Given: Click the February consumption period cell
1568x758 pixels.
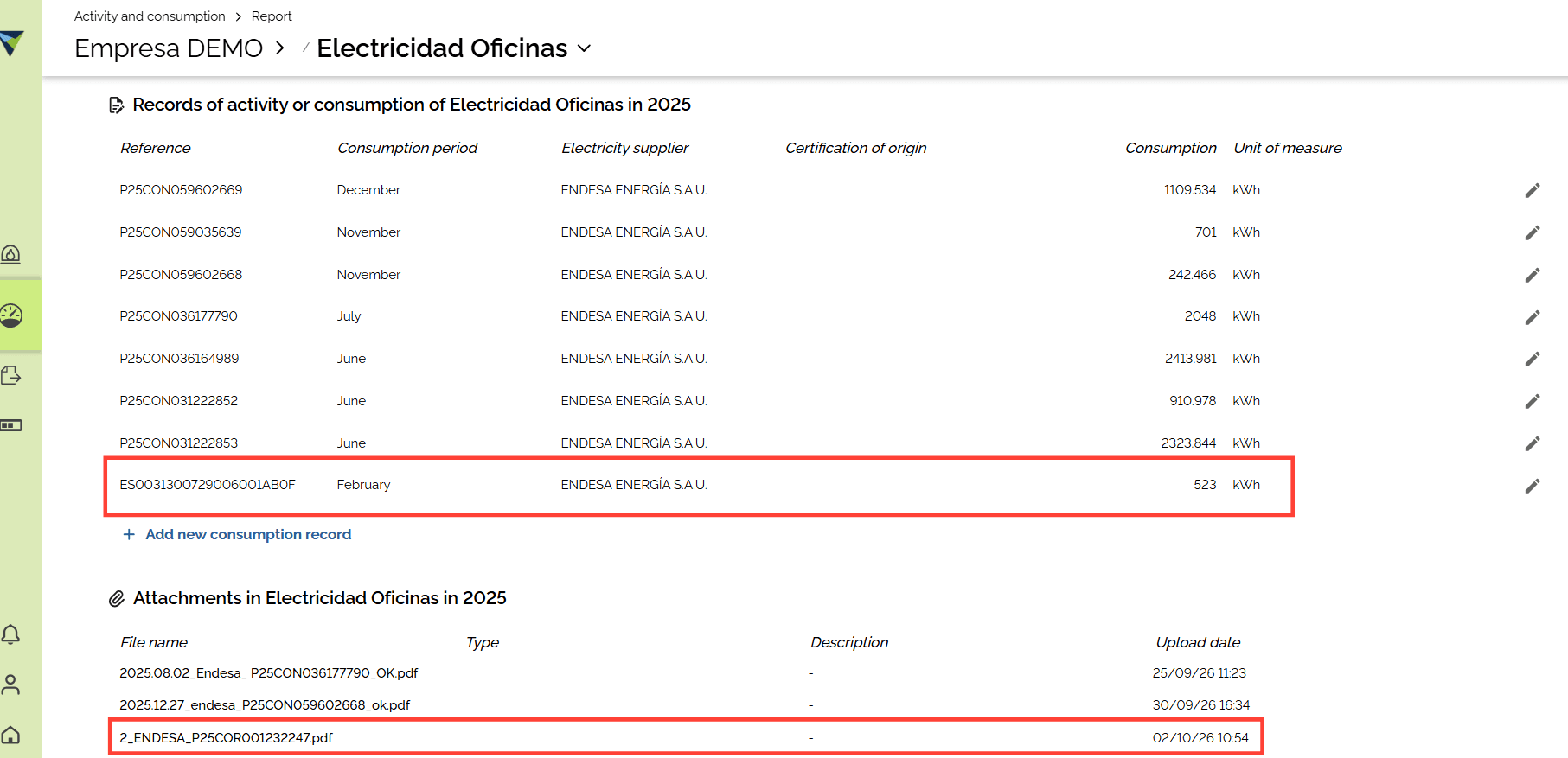Looking at the screenshot, I should 363,485.
